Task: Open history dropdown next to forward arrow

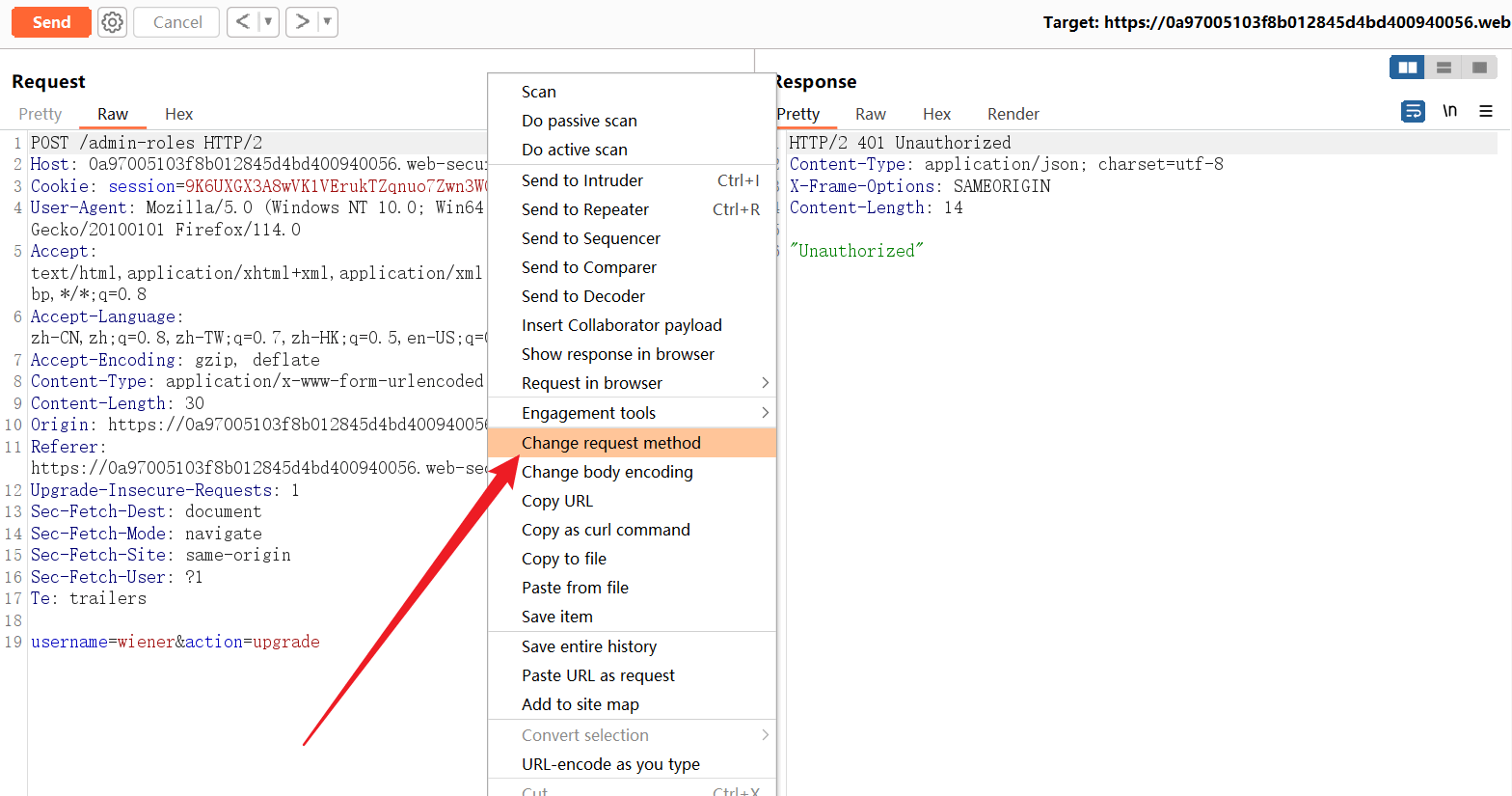Action: click(x=327, y=22)
